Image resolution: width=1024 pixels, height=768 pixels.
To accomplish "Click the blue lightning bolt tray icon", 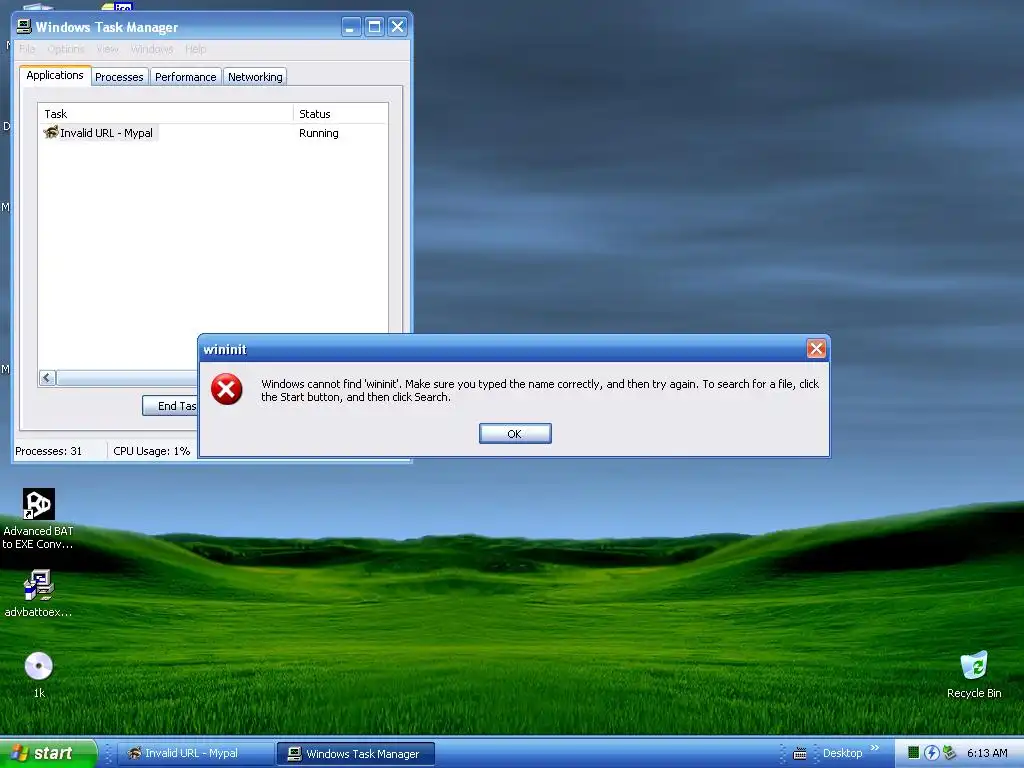I will [x=931, y=753].
